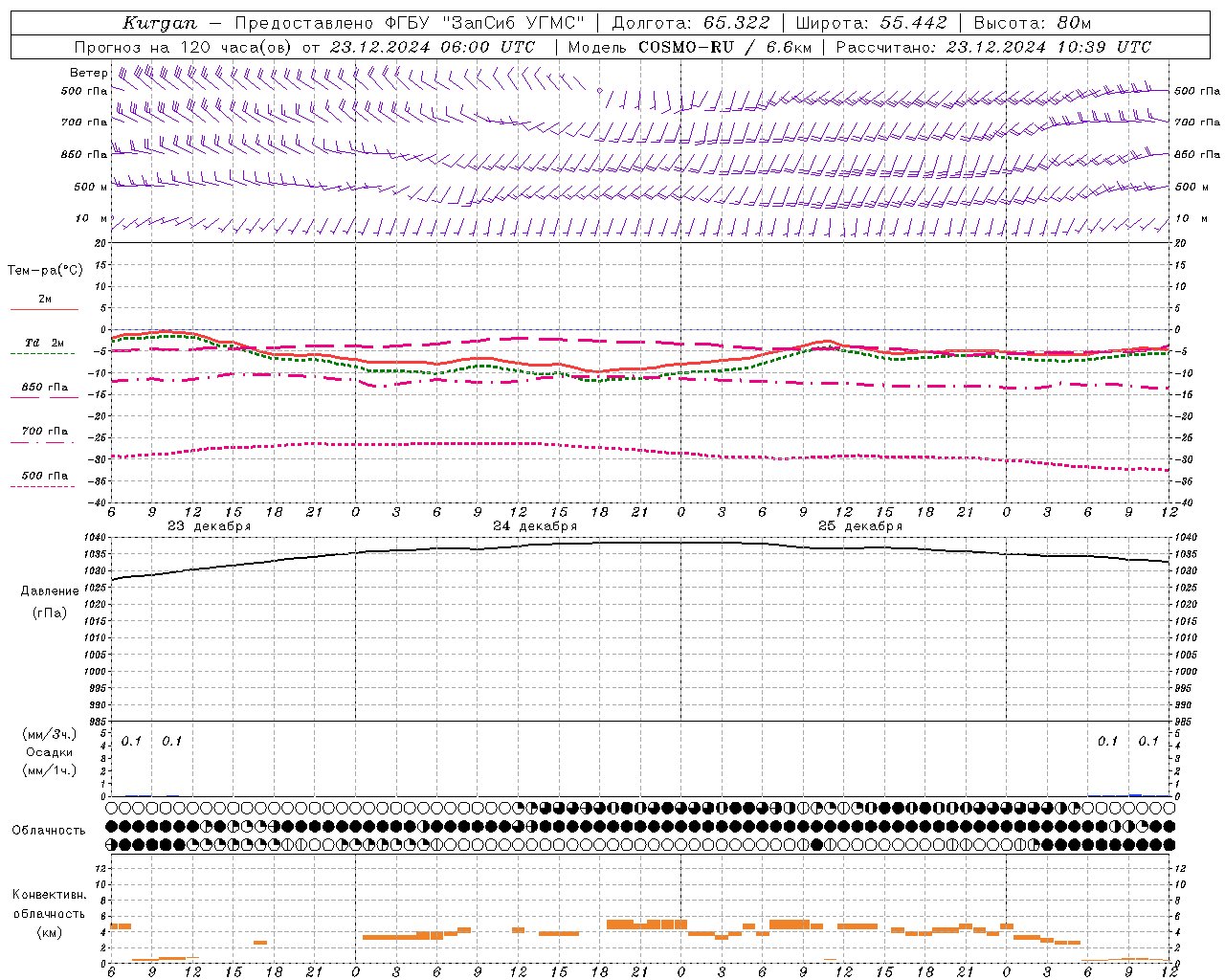
Task: Click the 700 гПа temperature legend entry
Action: pyautogui.click(x=45, y=432)
